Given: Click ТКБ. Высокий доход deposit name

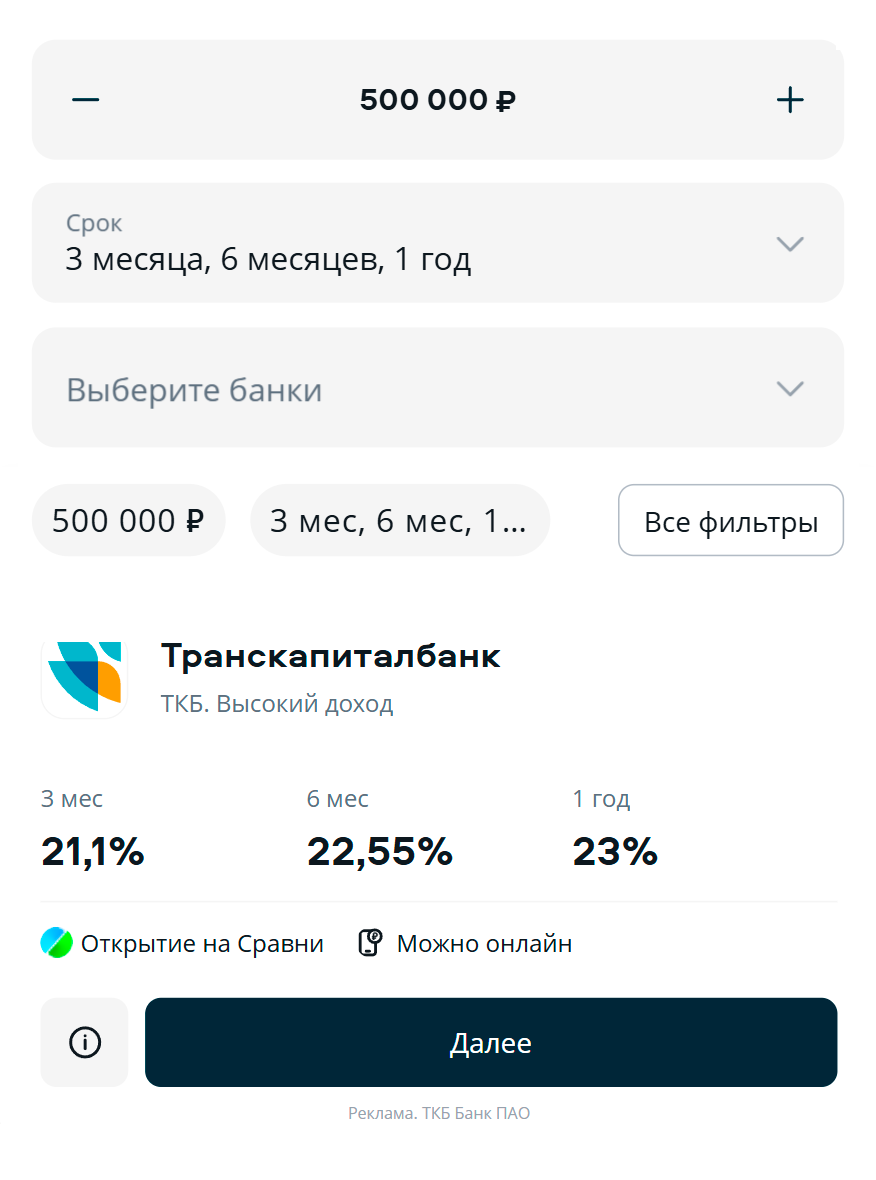Looking at the screenshot, I should [277, 704].
